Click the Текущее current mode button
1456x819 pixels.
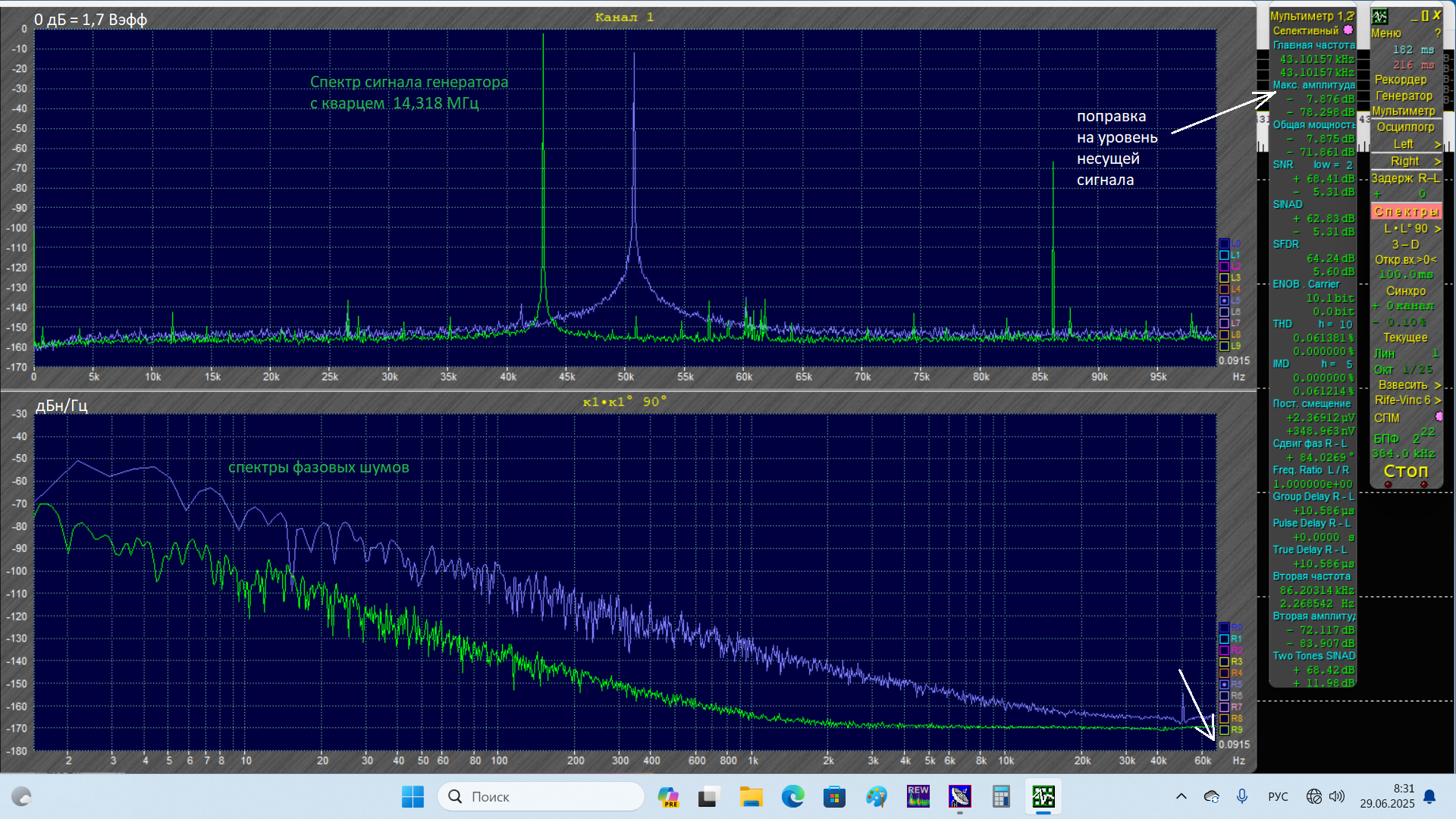point(1405,337)
